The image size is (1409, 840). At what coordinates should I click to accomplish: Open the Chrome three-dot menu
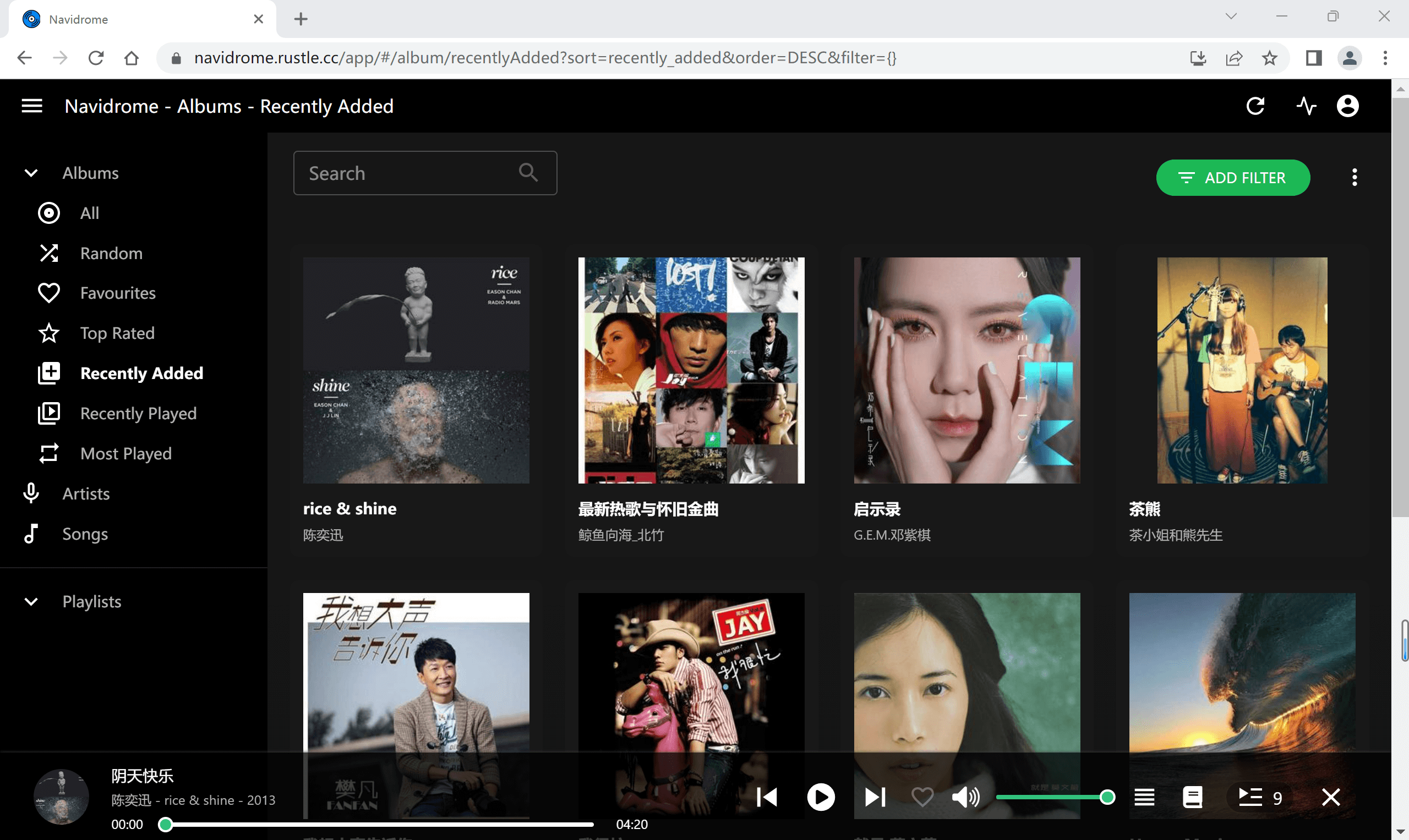pyautogui.click(x=1385, y=58)
